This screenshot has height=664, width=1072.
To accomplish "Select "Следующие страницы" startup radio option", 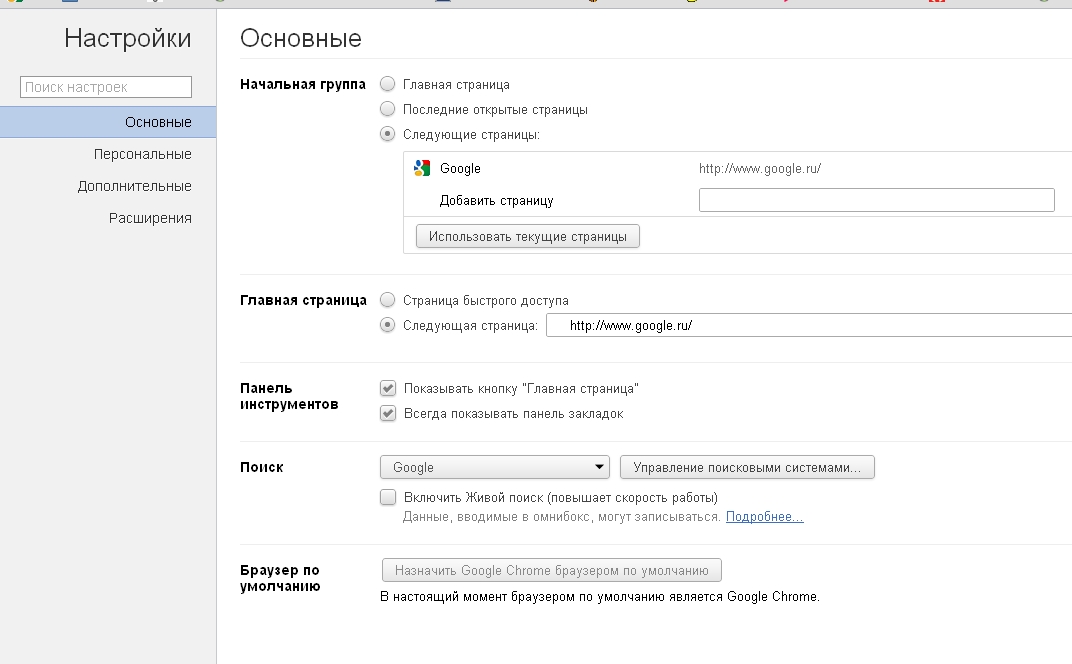I will [x=388, y=134].
